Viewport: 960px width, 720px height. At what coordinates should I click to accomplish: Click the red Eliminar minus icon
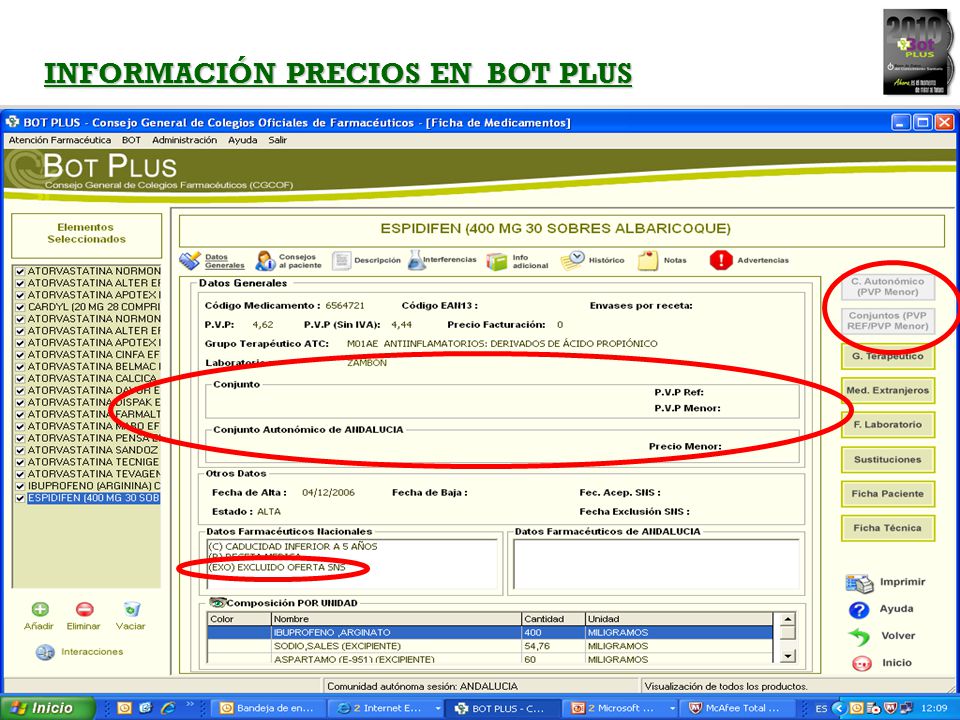[84, 609]
